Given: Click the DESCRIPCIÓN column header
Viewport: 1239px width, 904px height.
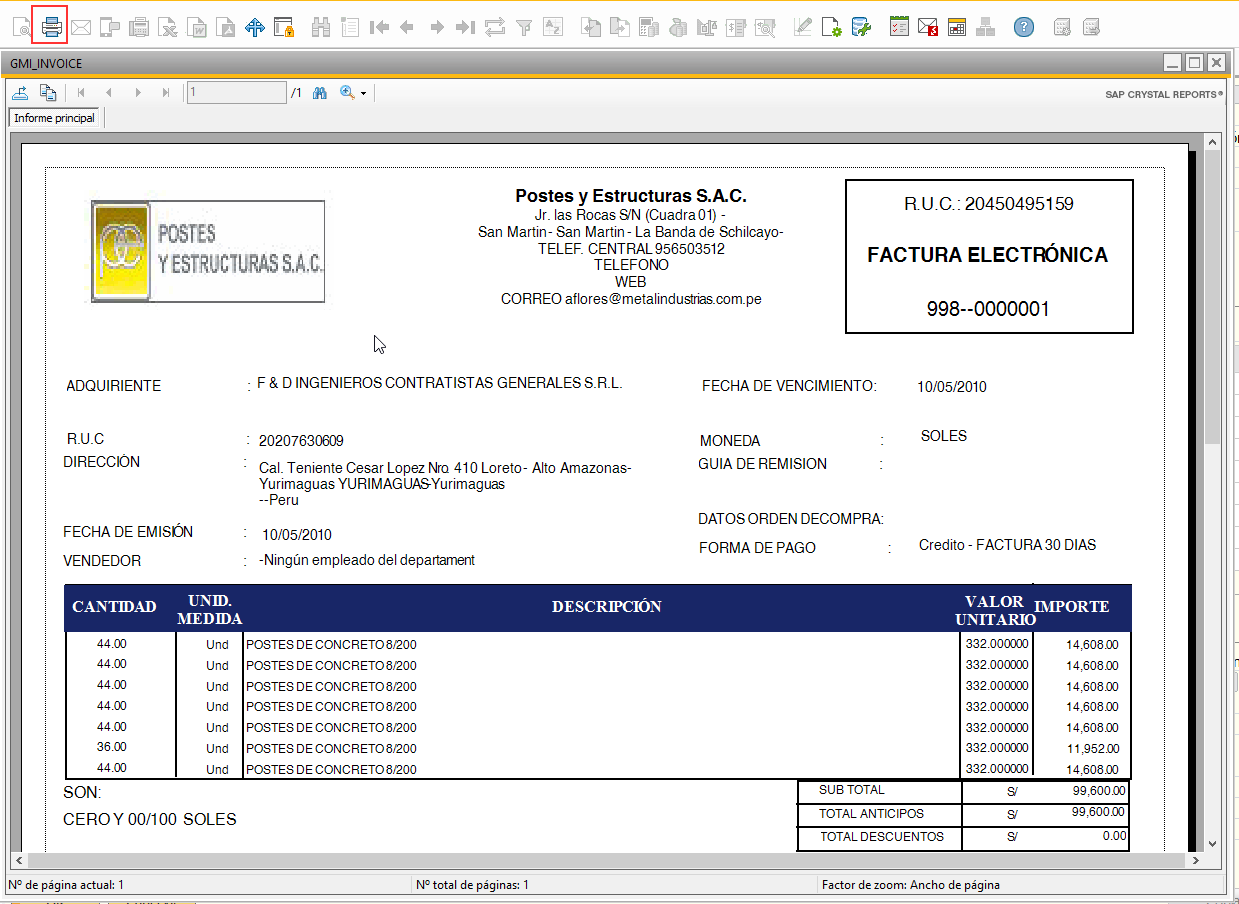Looking at the screenshot, I should pos(607,607).
